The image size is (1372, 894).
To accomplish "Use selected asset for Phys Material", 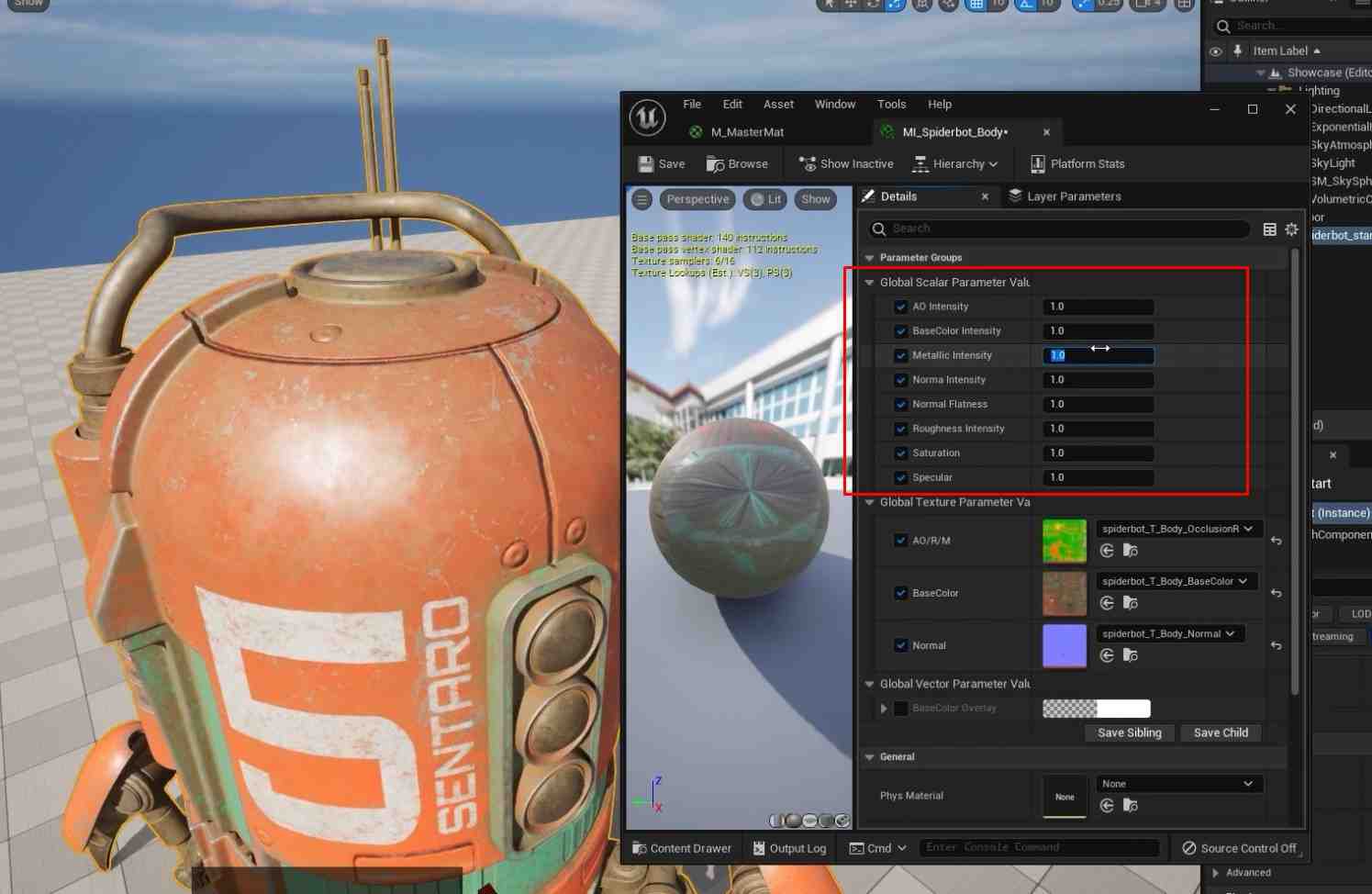I will point(1107,805).
